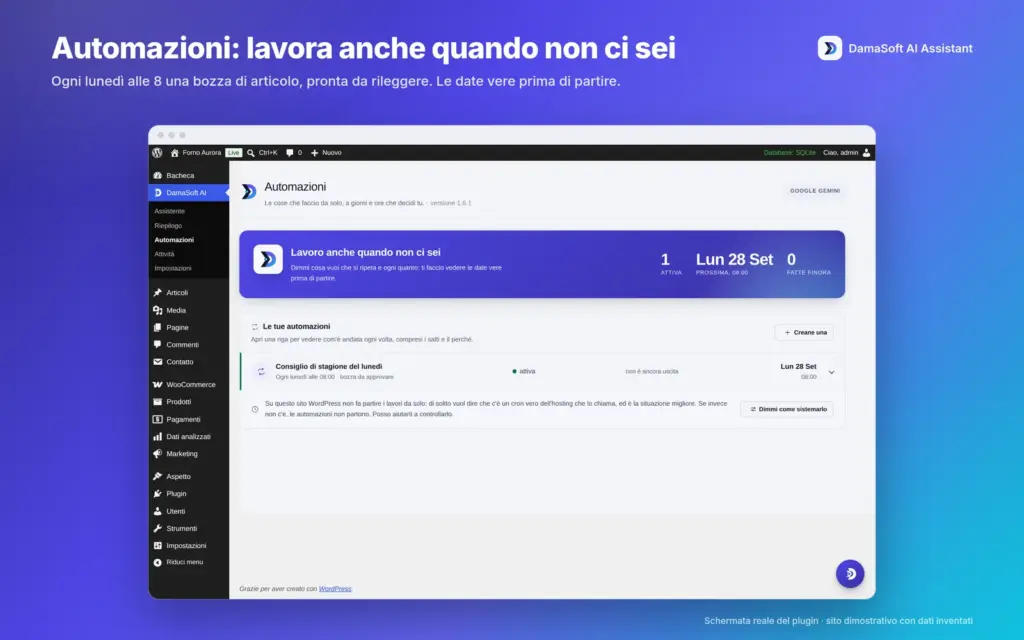Click the logo tile in purple banner
This screenshot has height=640, width=1024.
coord(268,259)
